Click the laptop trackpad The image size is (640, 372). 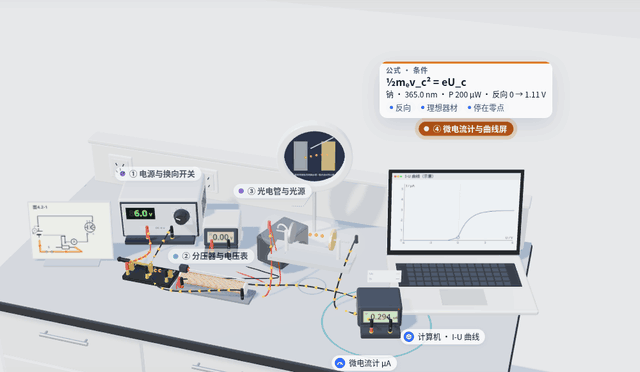coord(463,297)
